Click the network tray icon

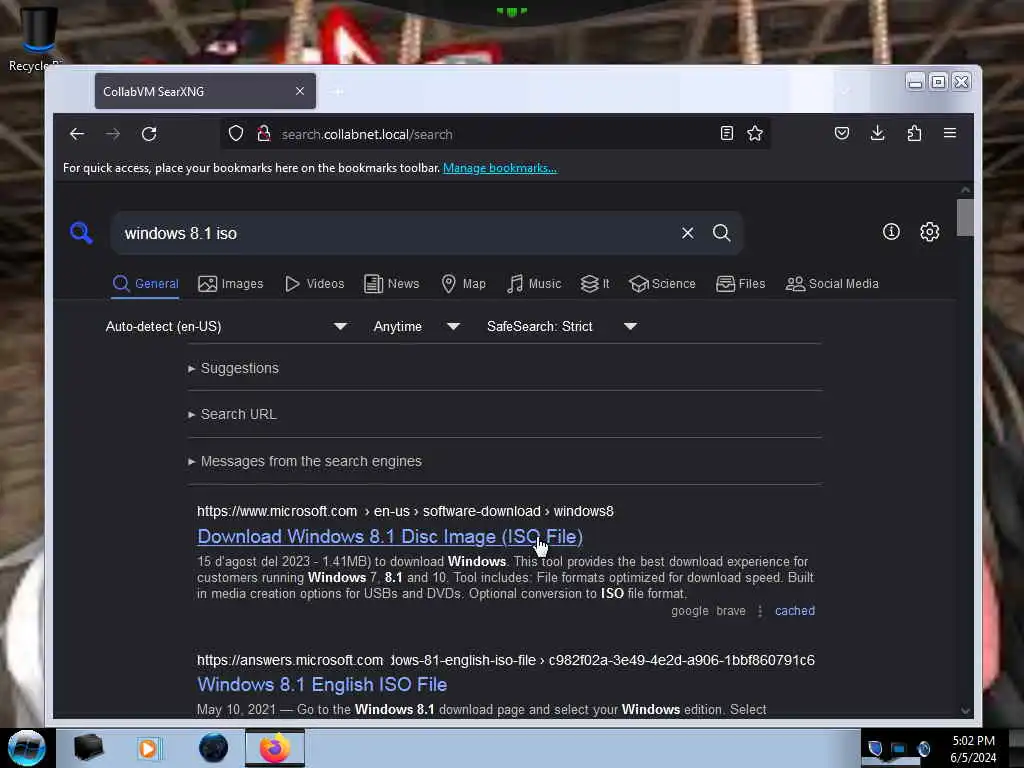click(899, 748)
